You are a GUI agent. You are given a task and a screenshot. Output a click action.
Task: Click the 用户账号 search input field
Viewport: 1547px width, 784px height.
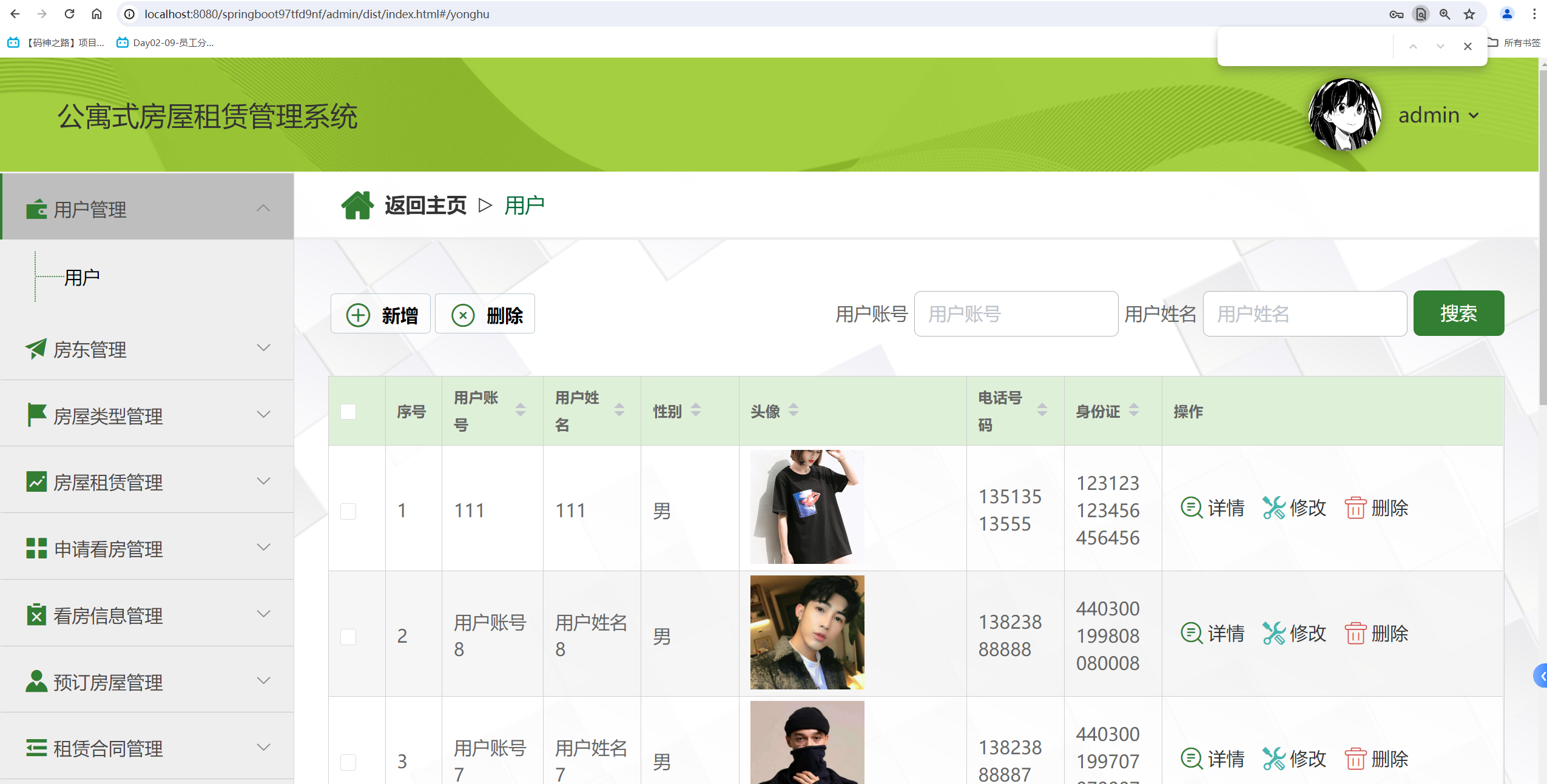[1016, 314]
